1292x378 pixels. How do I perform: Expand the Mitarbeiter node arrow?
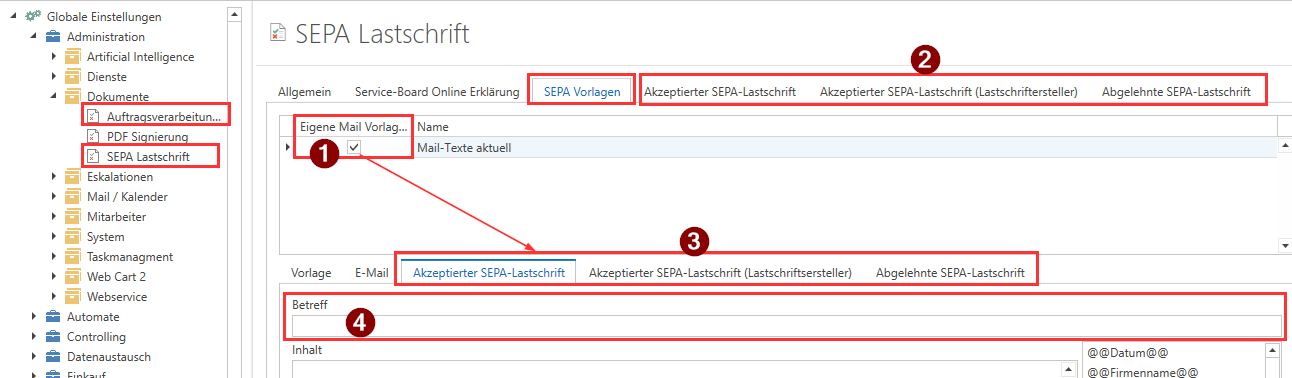coord(54,216)
